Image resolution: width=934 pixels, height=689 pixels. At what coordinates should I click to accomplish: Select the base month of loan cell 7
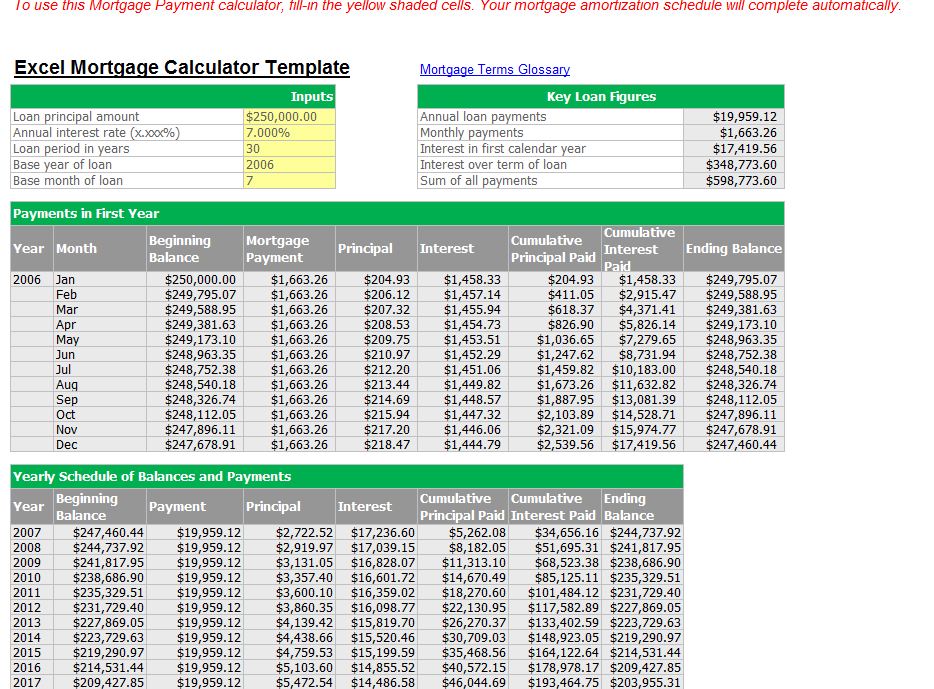click(289, 181)
